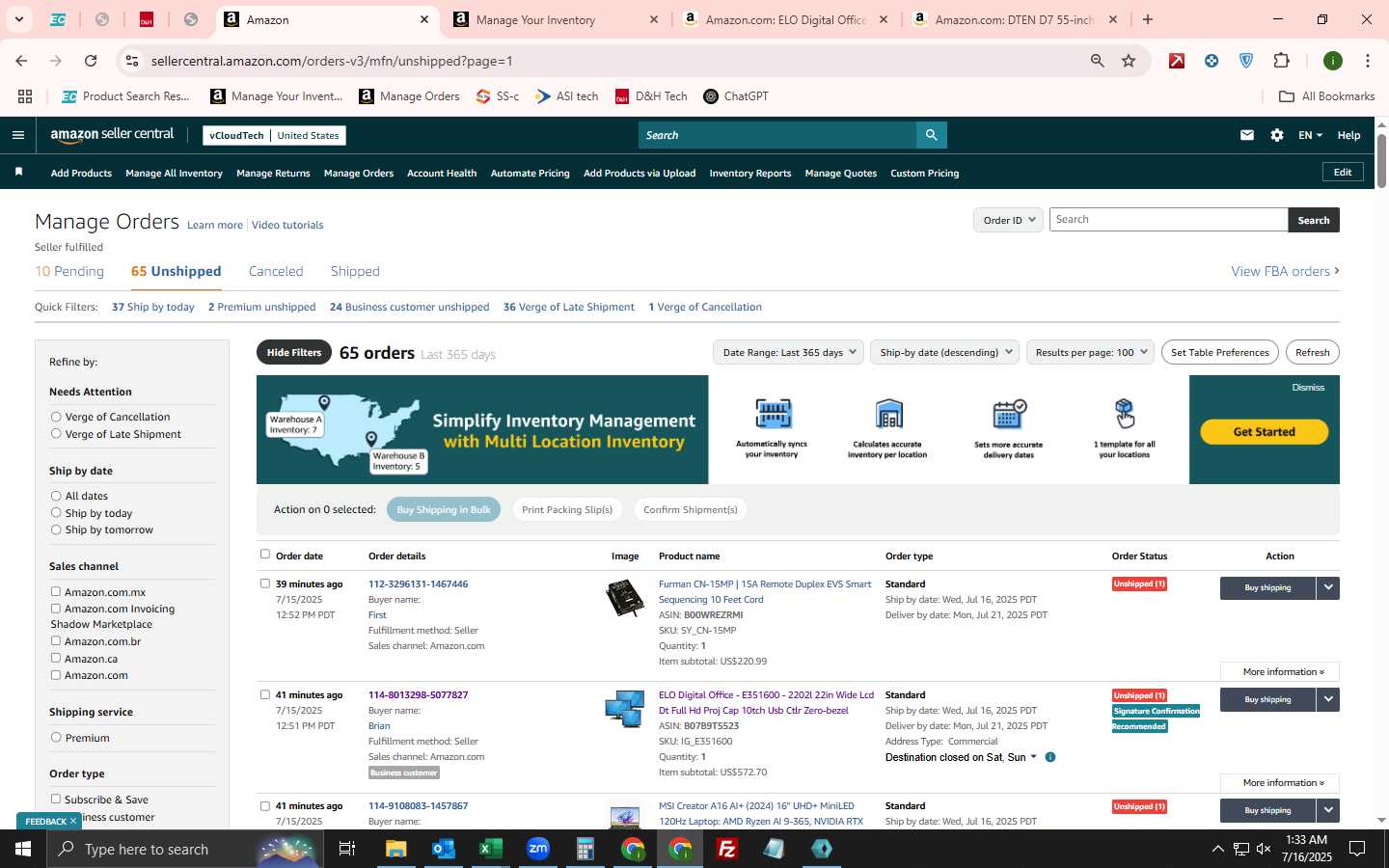
Task: Switch to the Canceled orders tab
Action: pyautogui.click(x=276, y=271)
